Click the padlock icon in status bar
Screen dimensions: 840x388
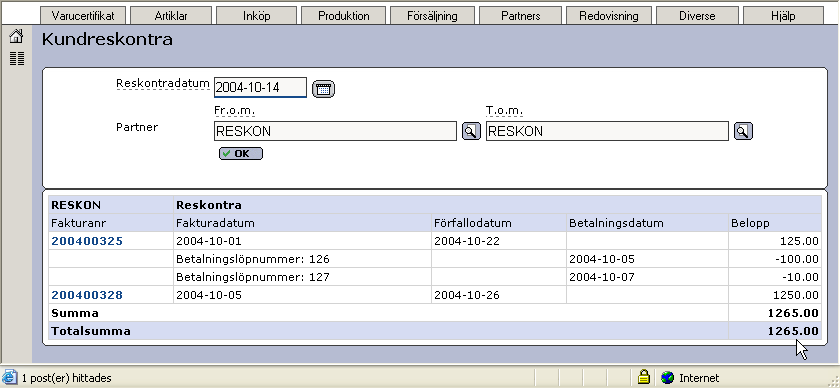click(643, 377)
